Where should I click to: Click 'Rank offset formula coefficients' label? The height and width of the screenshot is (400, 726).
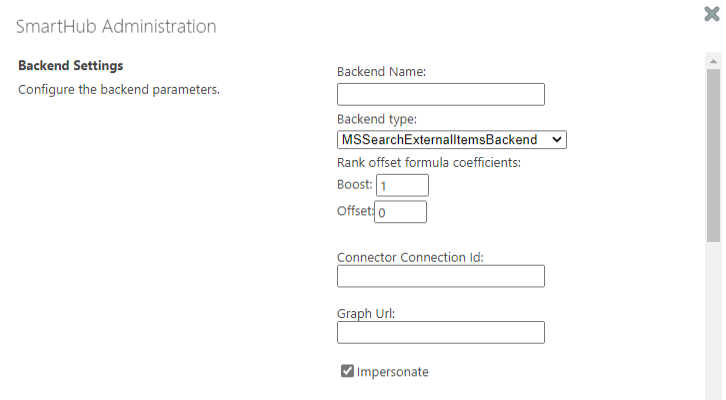coord(430,162)
